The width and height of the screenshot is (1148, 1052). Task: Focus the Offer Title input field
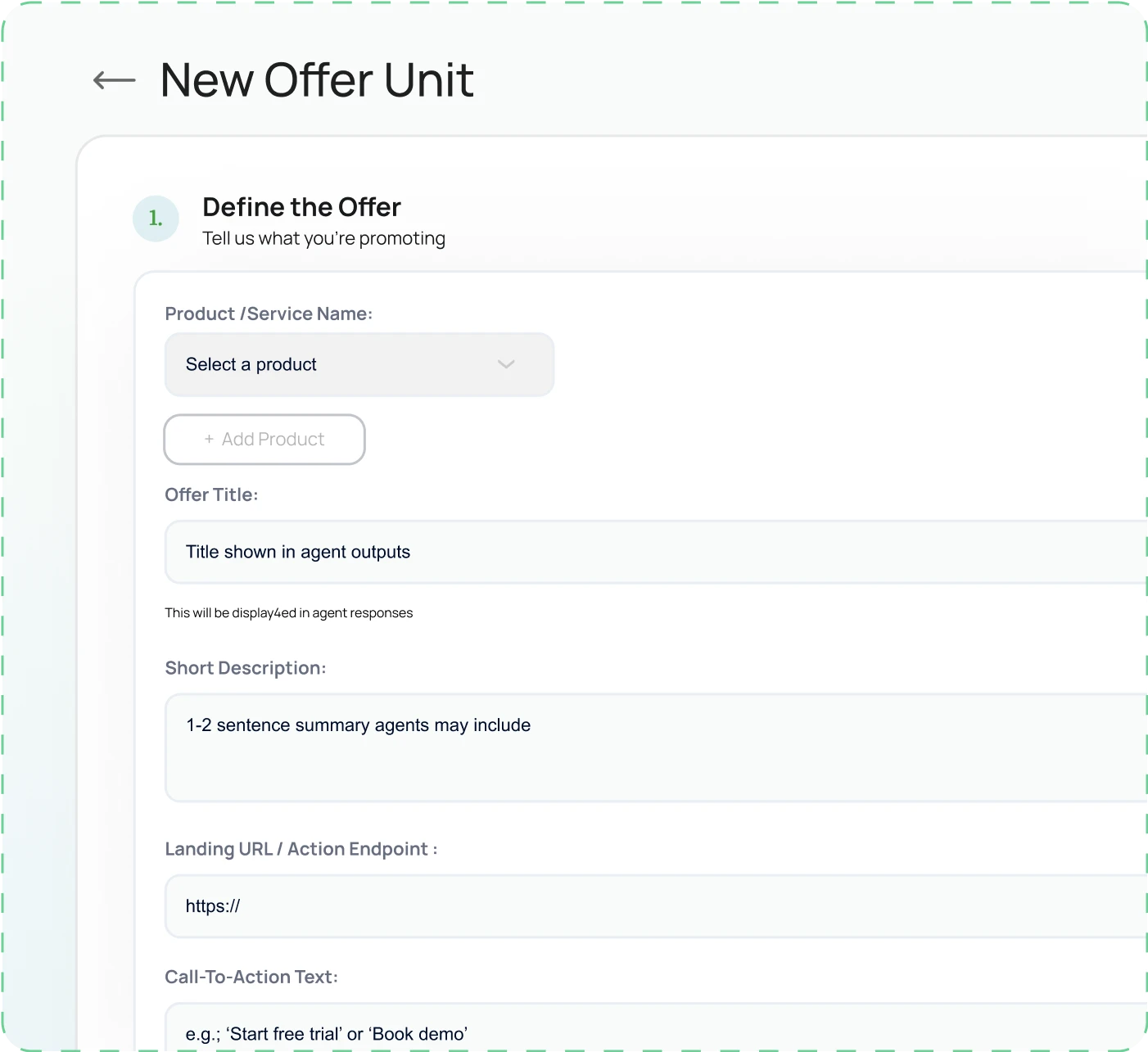coord(655,552)
